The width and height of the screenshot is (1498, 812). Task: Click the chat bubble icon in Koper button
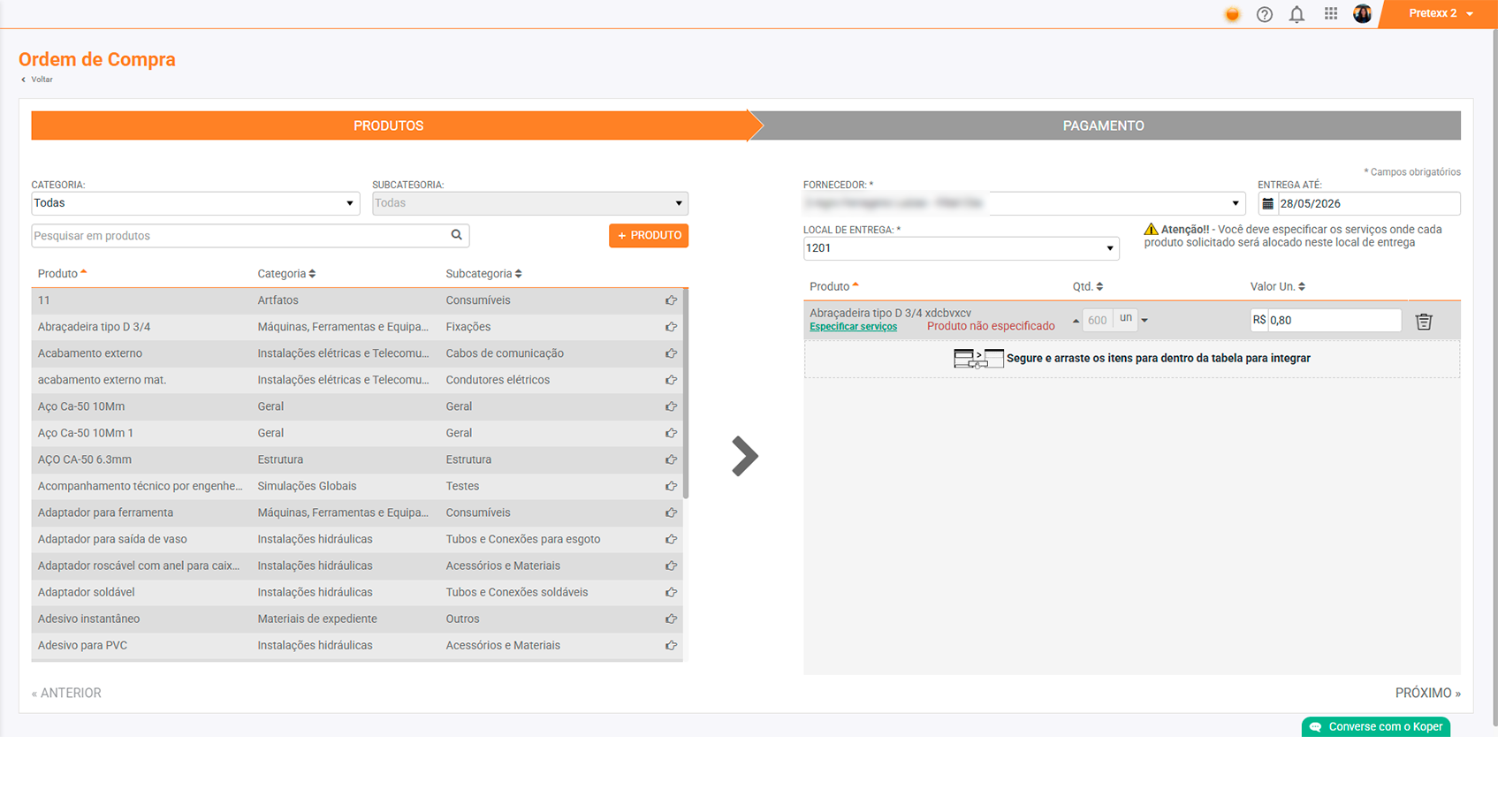pyautogui.click(x=1315, y=726)
